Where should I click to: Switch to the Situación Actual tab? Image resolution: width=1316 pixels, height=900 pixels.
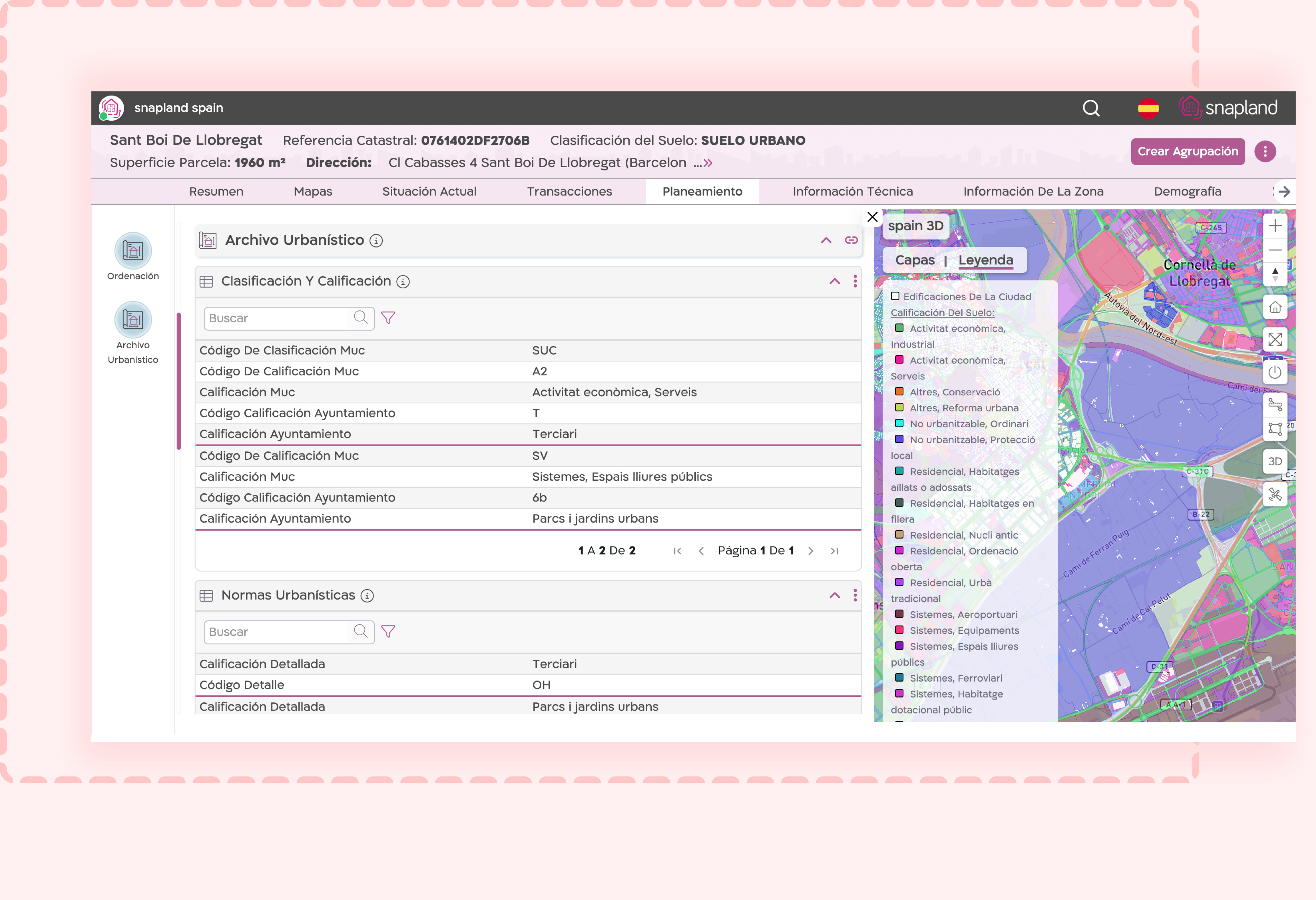coord(429,192)
